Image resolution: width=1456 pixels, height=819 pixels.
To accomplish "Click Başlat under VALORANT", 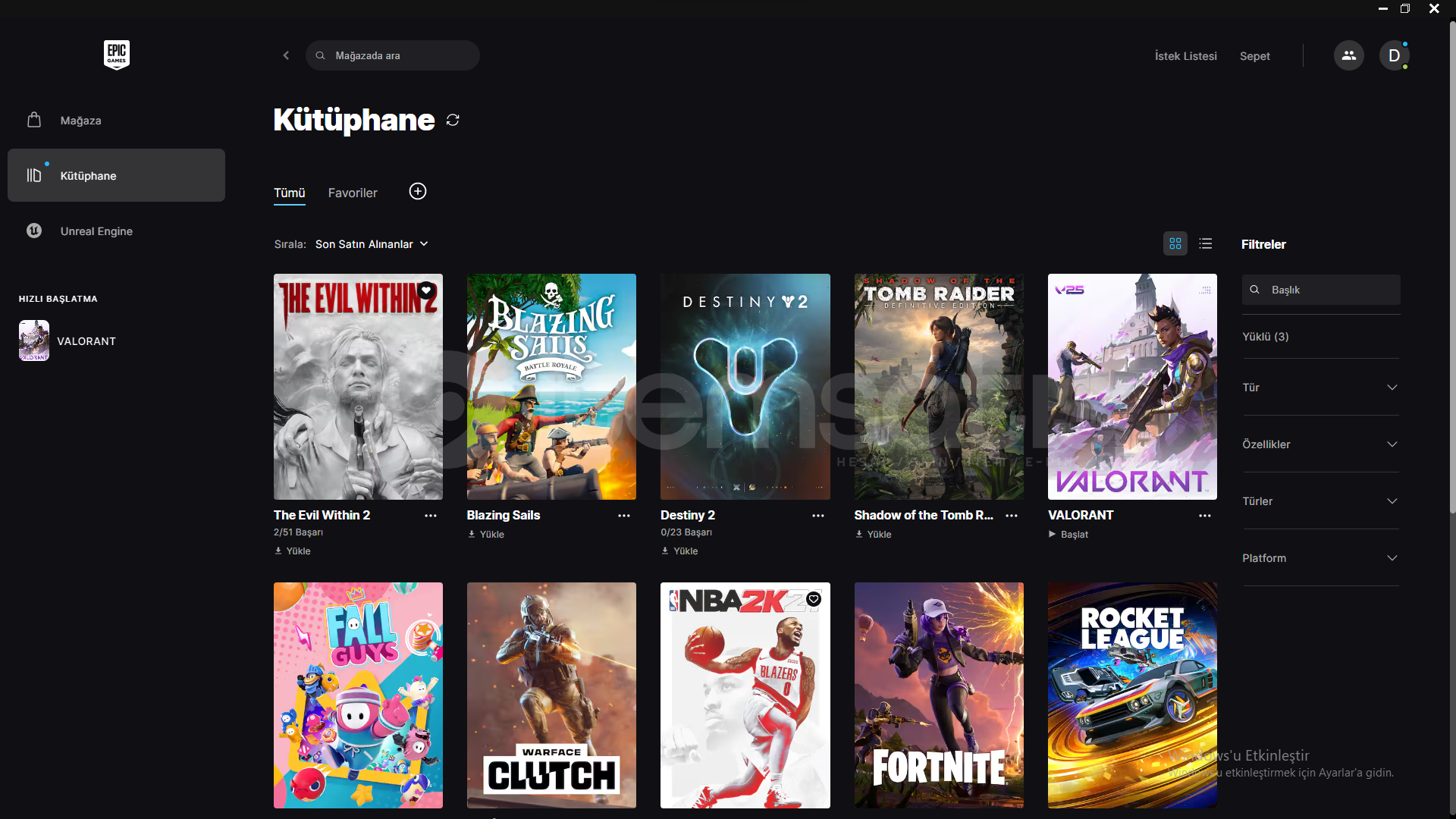I will click(1068, 535).
